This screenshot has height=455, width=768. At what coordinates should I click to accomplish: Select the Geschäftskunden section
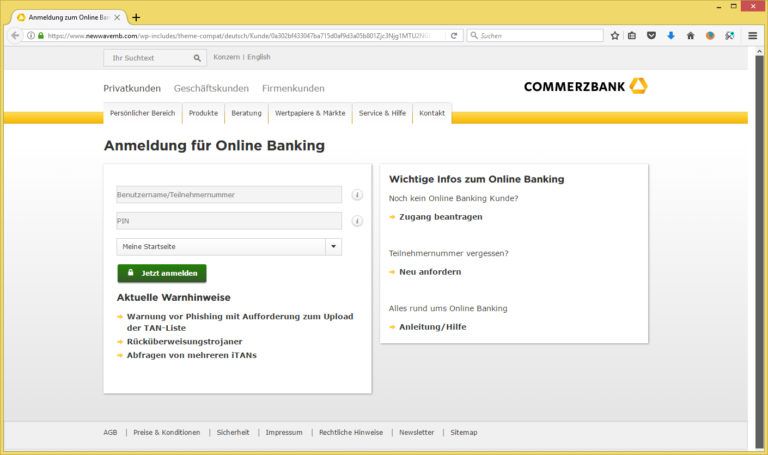211,89
